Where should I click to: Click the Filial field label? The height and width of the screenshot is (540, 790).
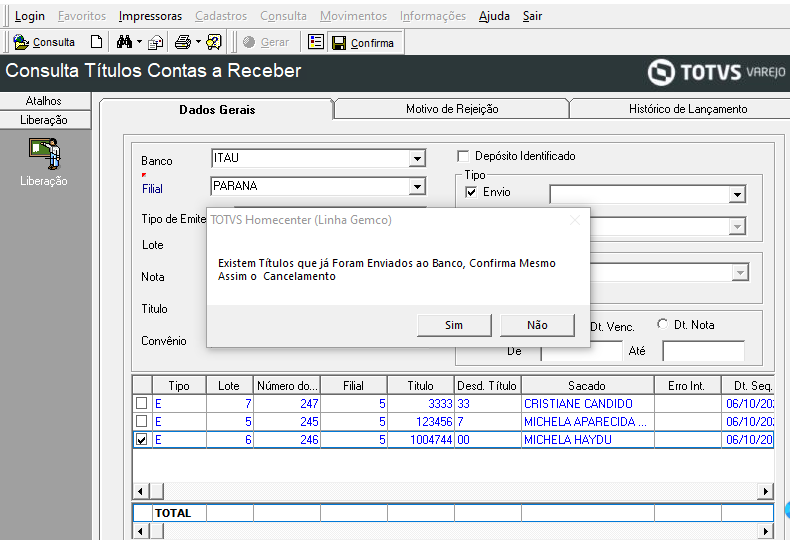(152, 189)
